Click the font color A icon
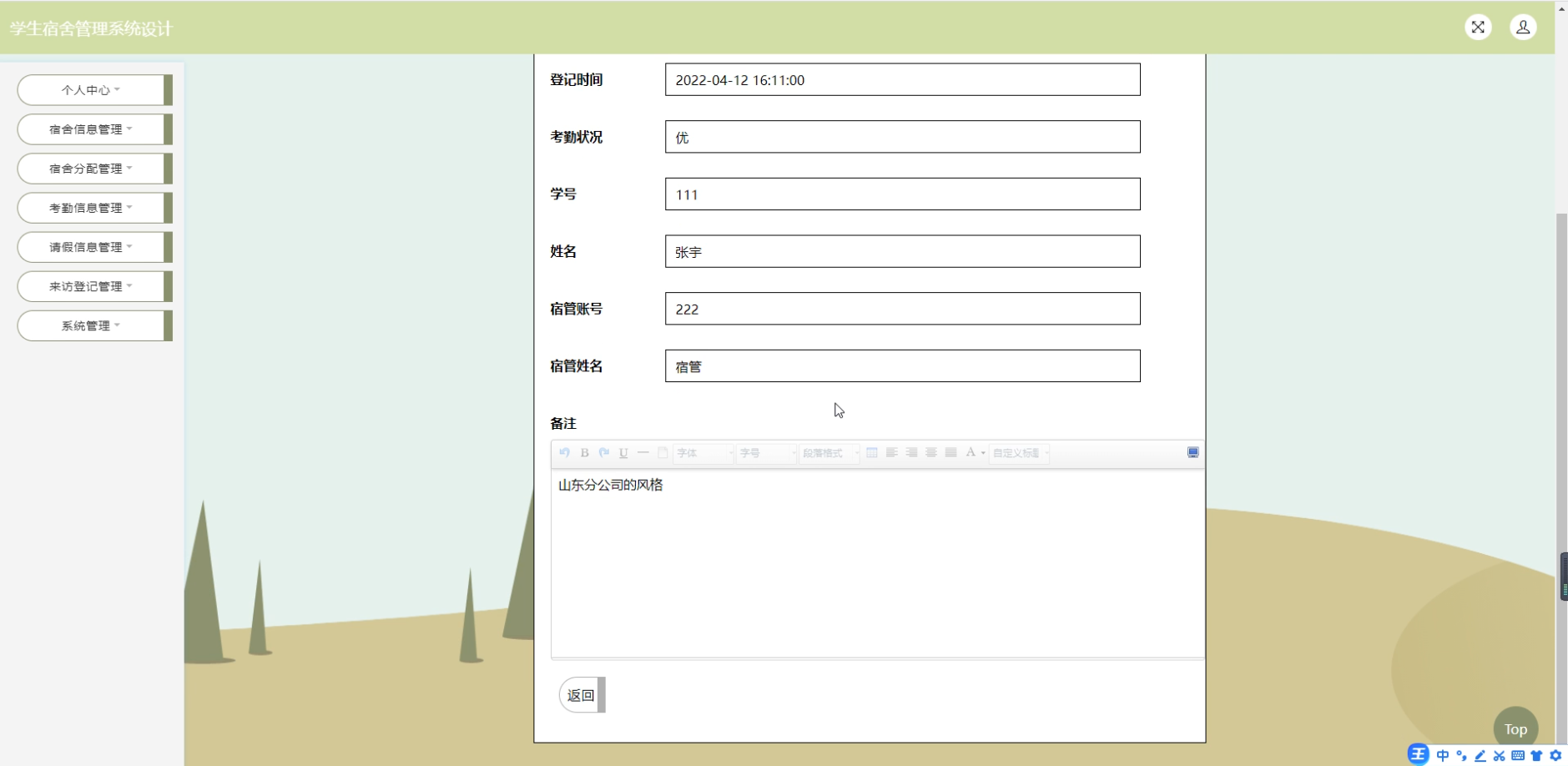 971,452
